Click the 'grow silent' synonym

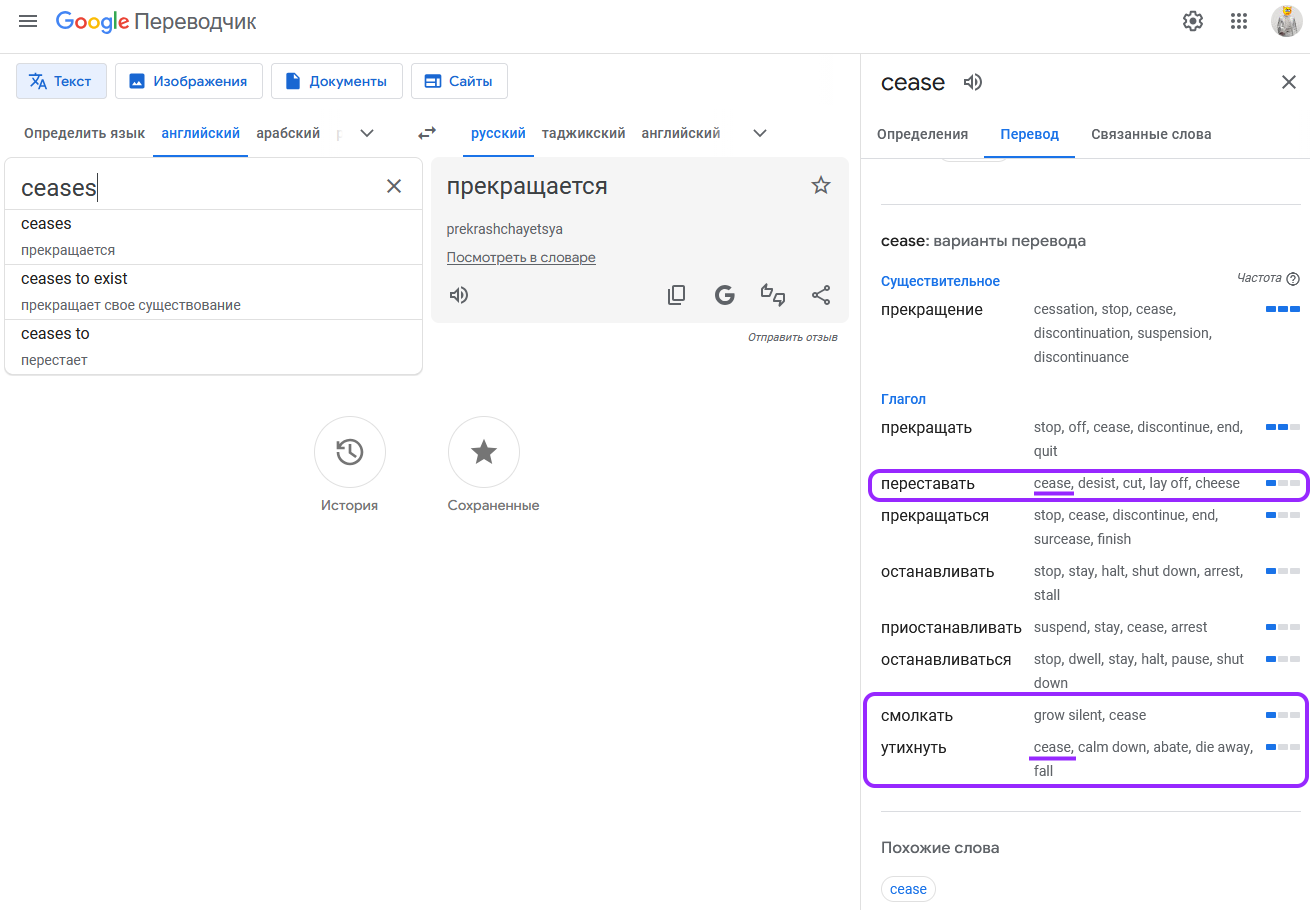(x=1068, y=716)
